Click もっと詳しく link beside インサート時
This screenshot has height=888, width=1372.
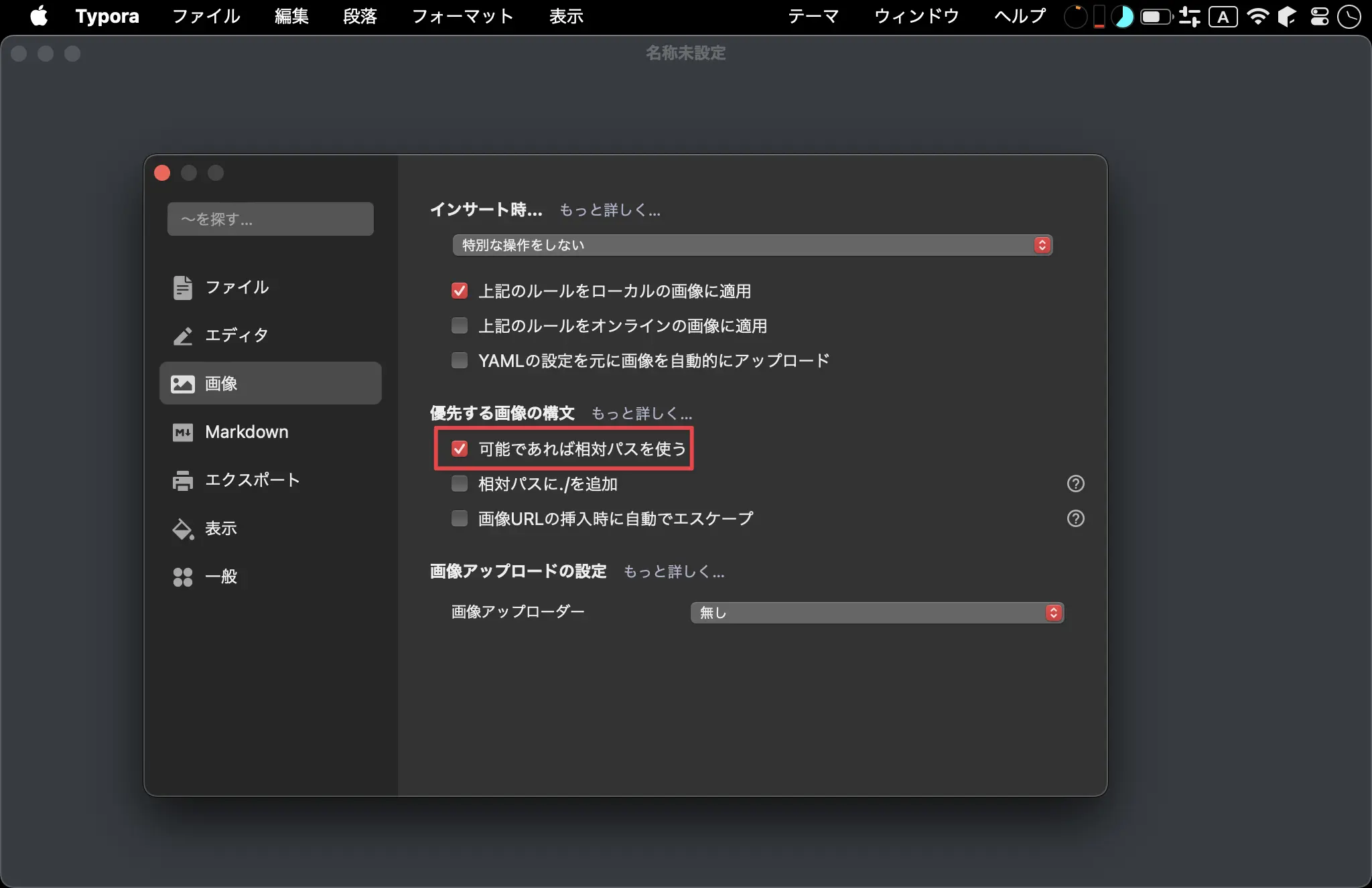(x=610, y=210)
